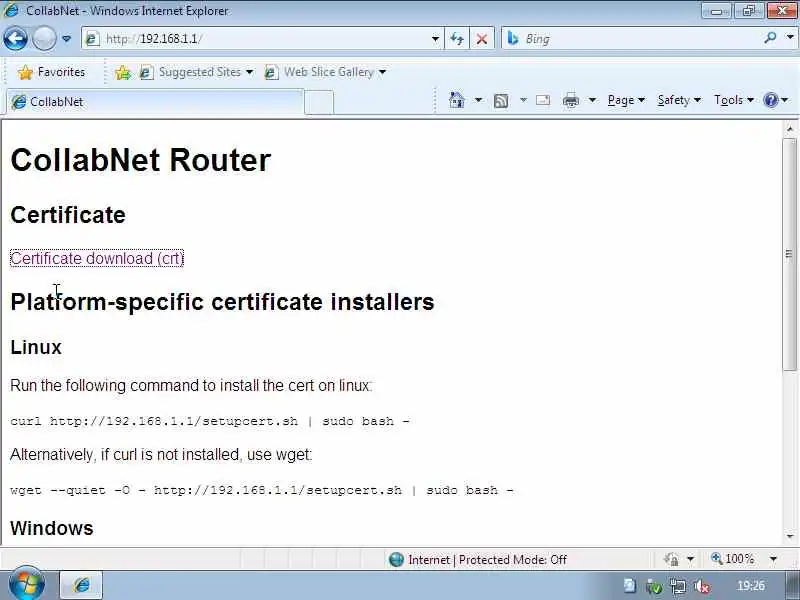Open the Page menu

pyautogui.click(x=626, y=100)
